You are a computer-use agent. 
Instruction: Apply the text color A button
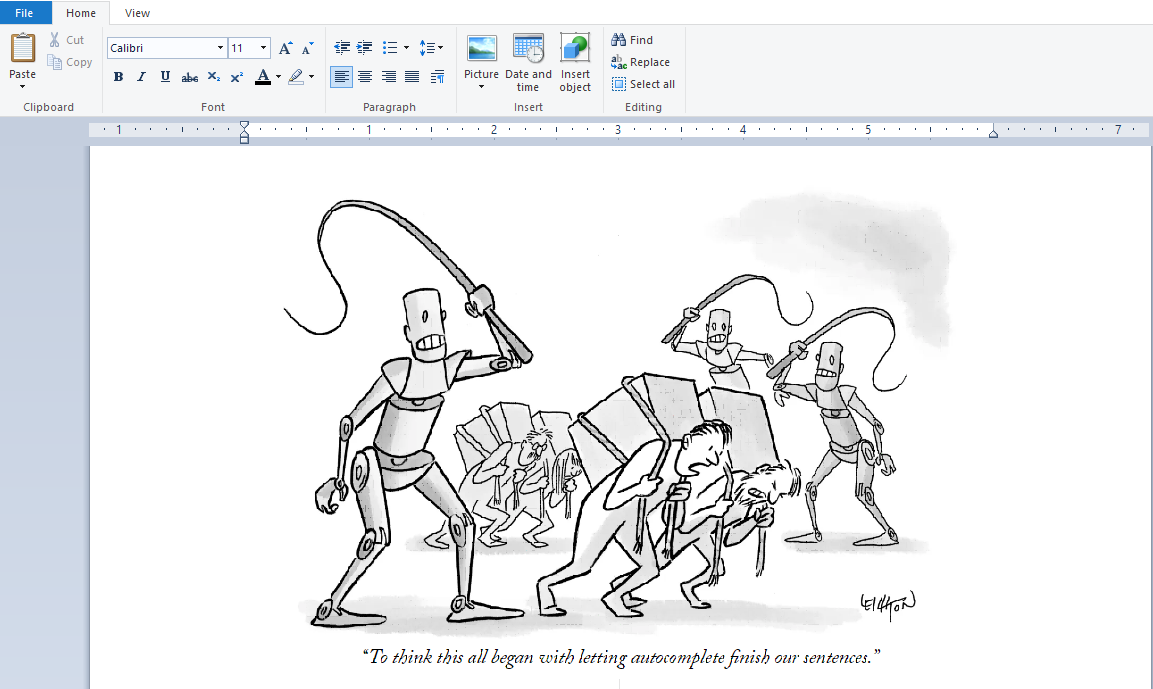pyautogui.click(x=263, y=76)
